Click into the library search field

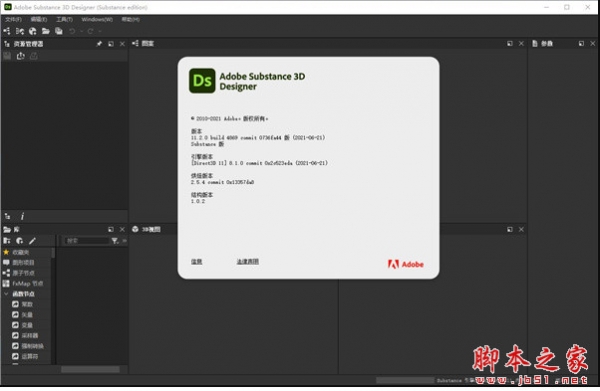point(86,241)
